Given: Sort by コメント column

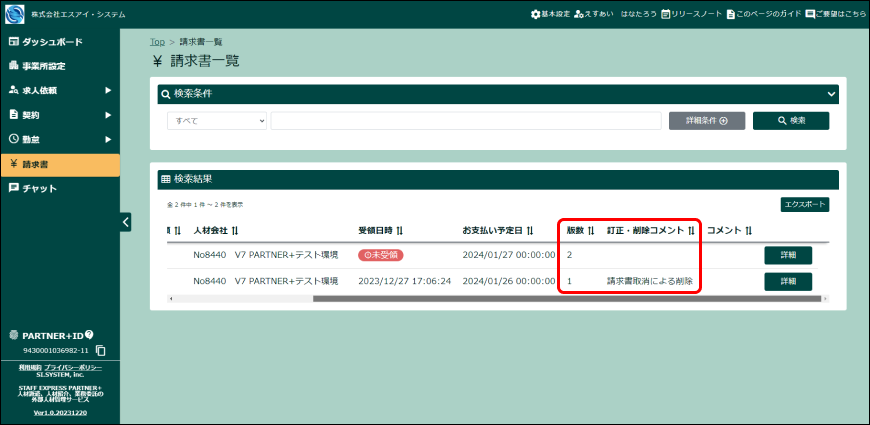Looking at the screenshot, I should point(730,230).
